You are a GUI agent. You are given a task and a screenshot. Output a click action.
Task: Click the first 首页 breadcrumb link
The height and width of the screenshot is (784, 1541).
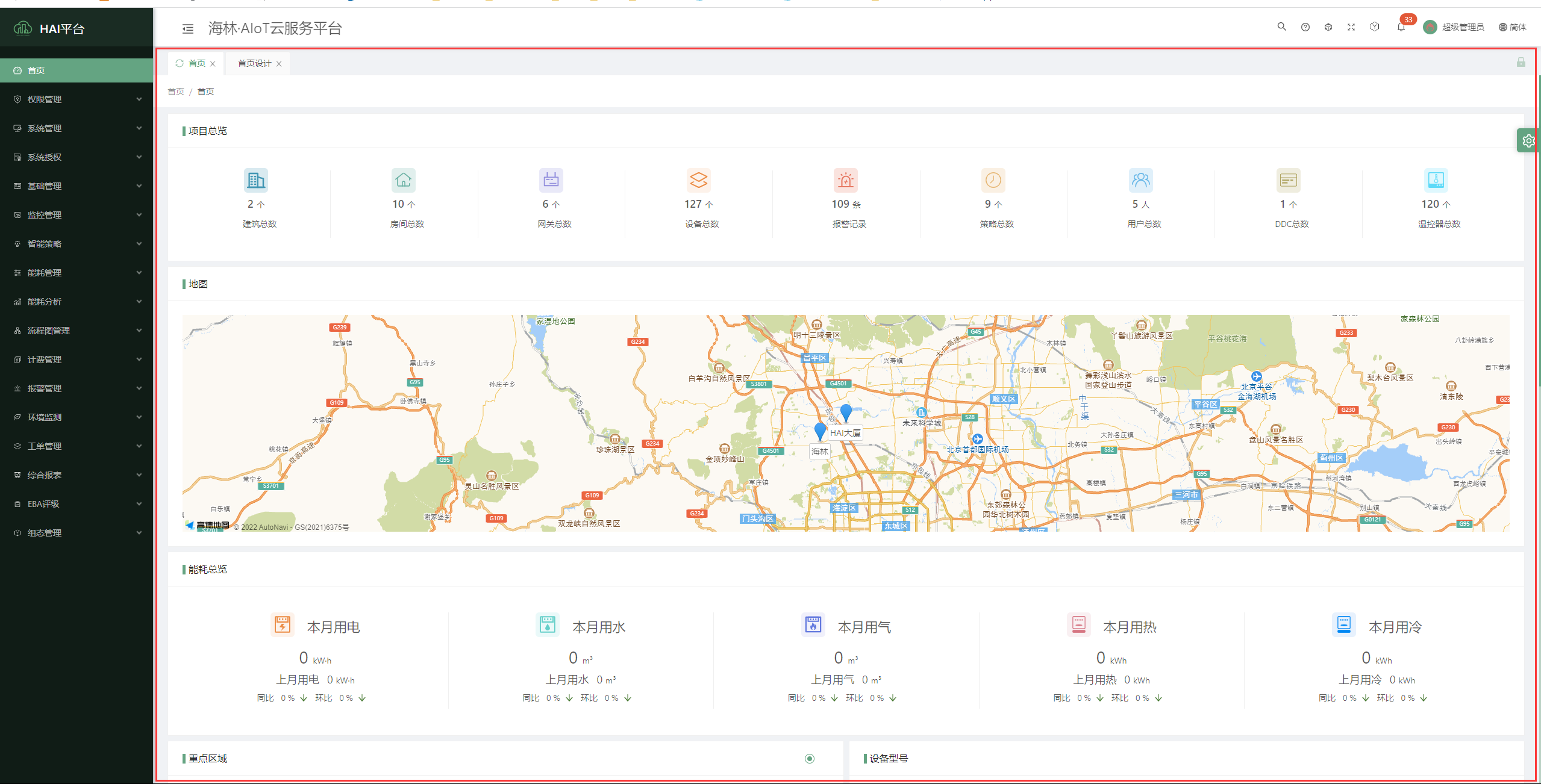(176, 92)
